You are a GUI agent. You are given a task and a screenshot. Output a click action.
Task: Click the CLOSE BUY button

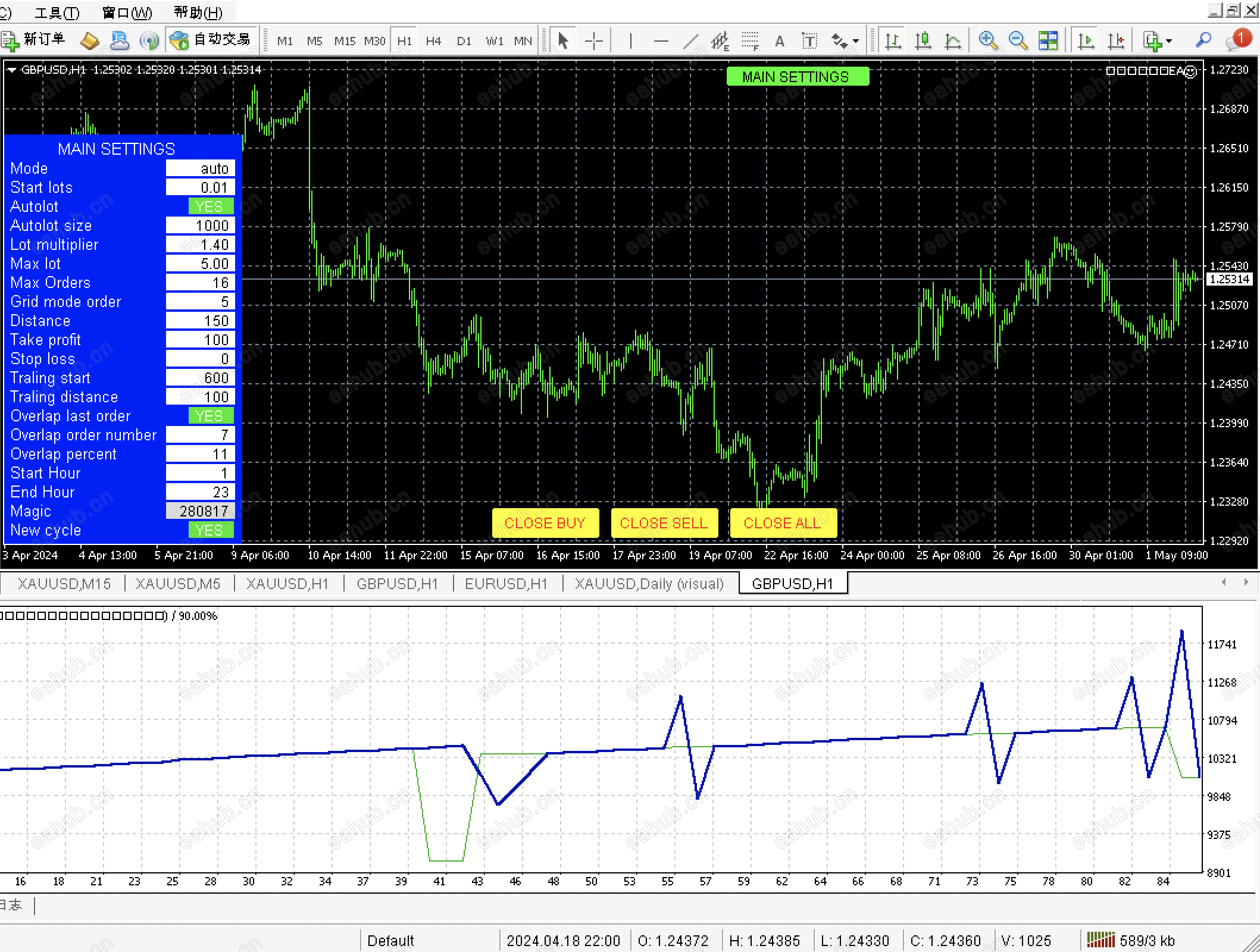click(x=545, y=523)
